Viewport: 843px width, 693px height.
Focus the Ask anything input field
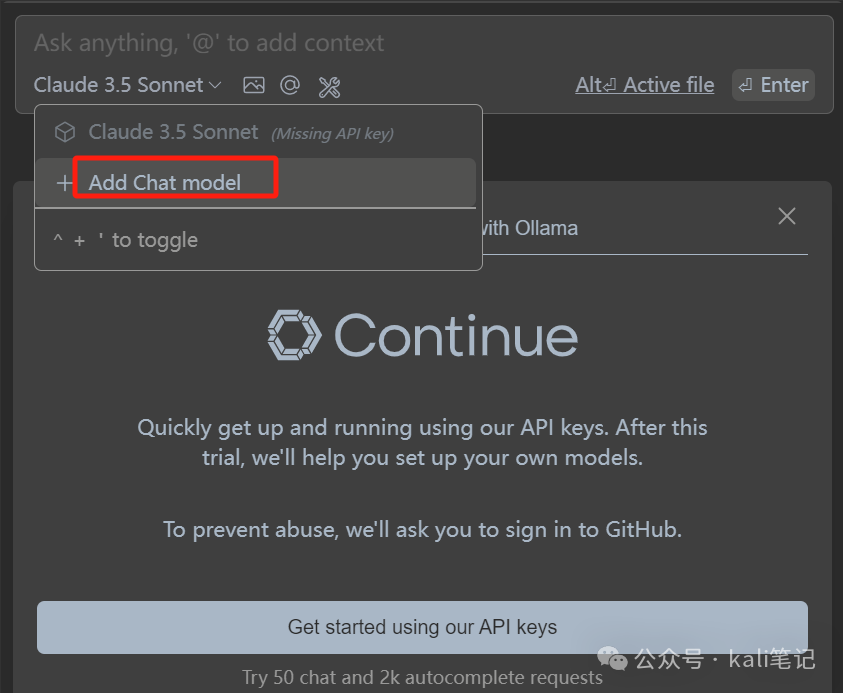click(x=424, y=43)
